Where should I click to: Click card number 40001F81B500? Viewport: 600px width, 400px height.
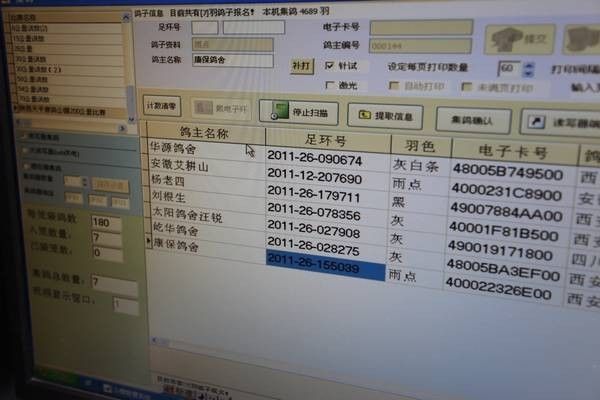(x=504, y=232)
